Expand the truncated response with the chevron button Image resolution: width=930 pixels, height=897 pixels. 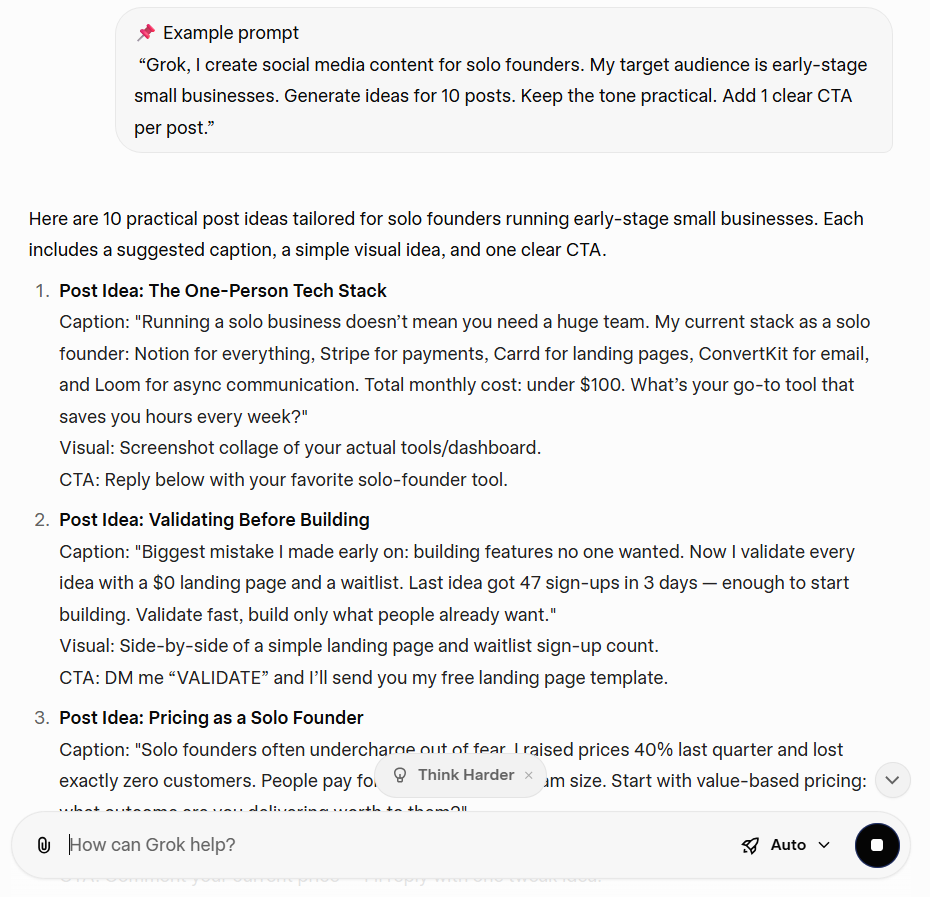892,780
